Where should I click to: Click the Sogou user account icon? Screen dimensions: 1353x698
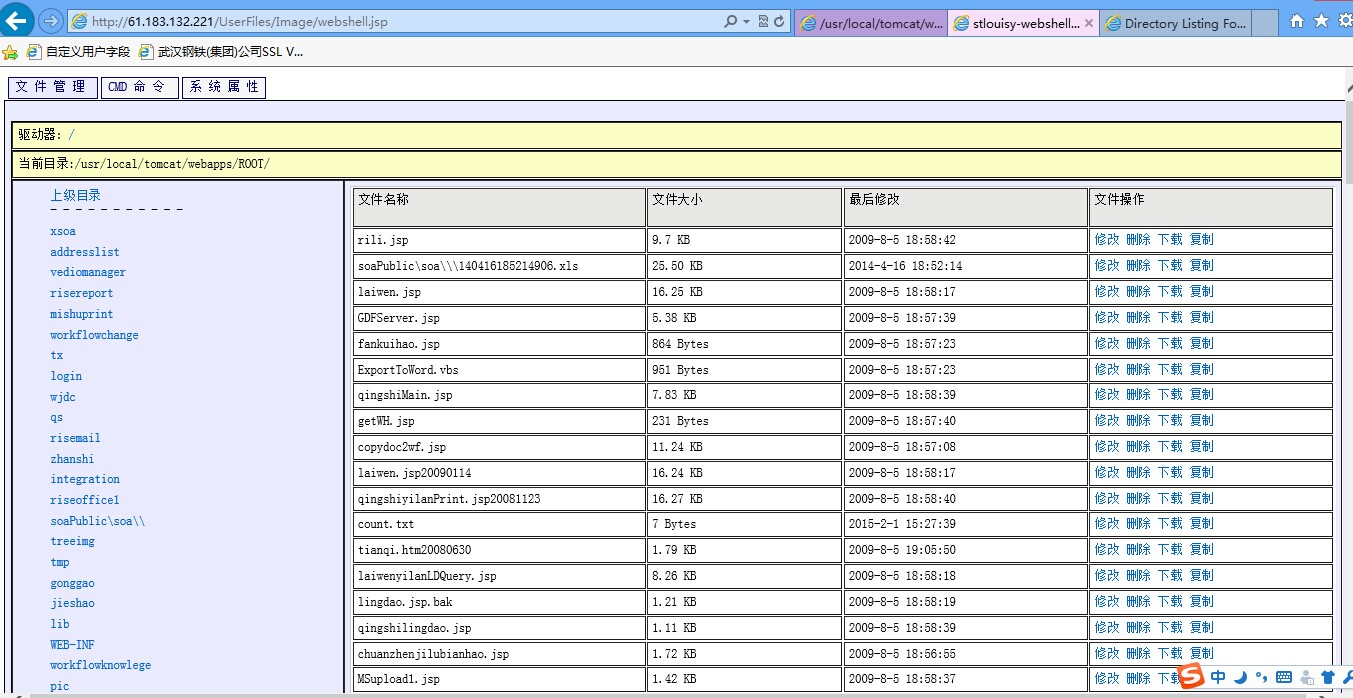point(1306,677)
